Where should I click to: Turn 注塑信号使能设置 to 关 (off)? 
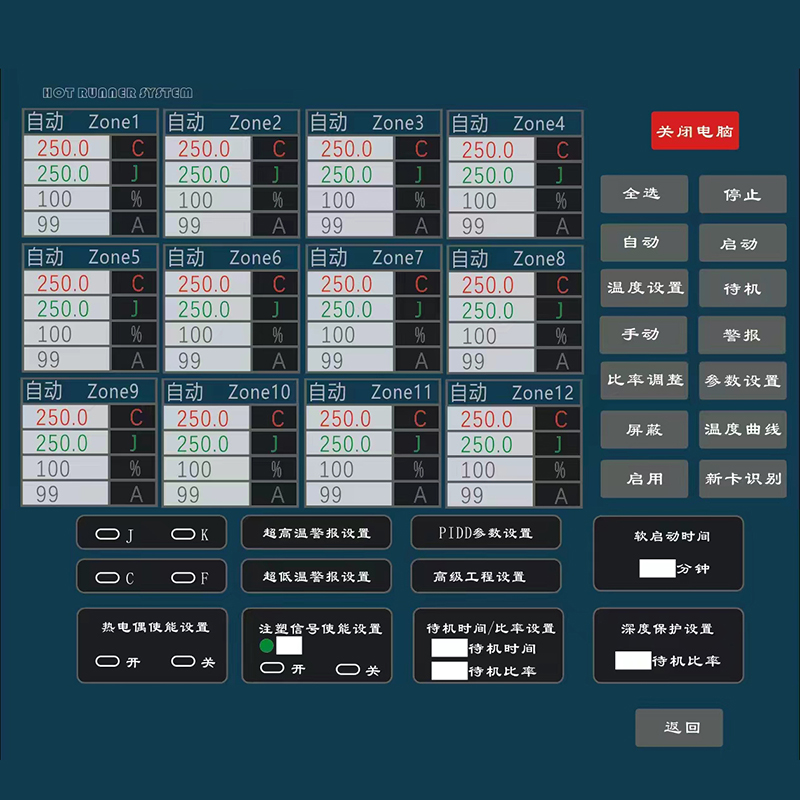click(348, 669)
